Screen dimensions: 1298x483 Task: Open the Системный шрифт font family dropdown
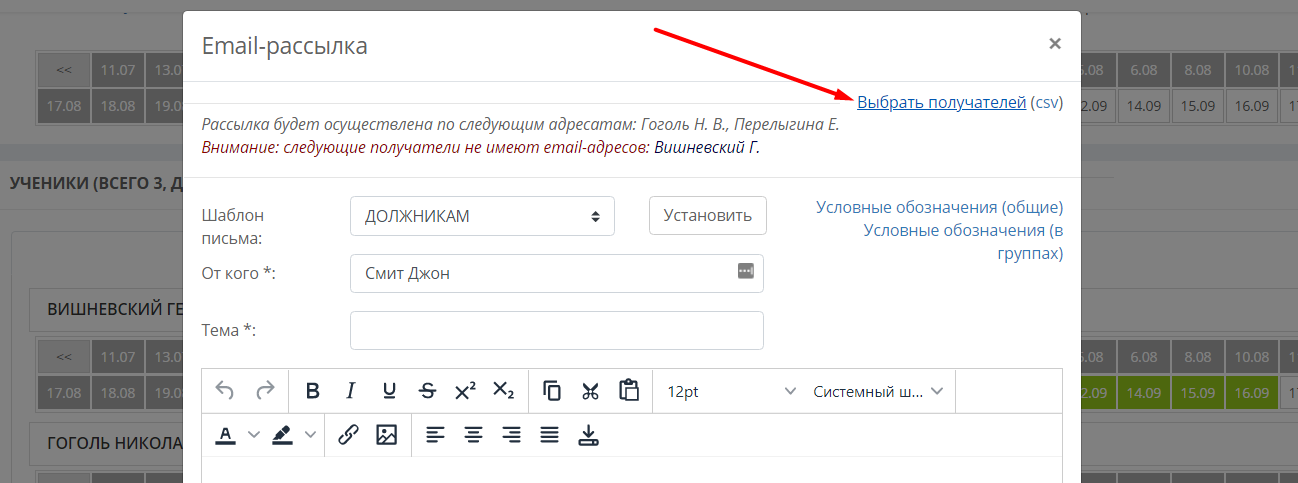click(x=878, y=391)
